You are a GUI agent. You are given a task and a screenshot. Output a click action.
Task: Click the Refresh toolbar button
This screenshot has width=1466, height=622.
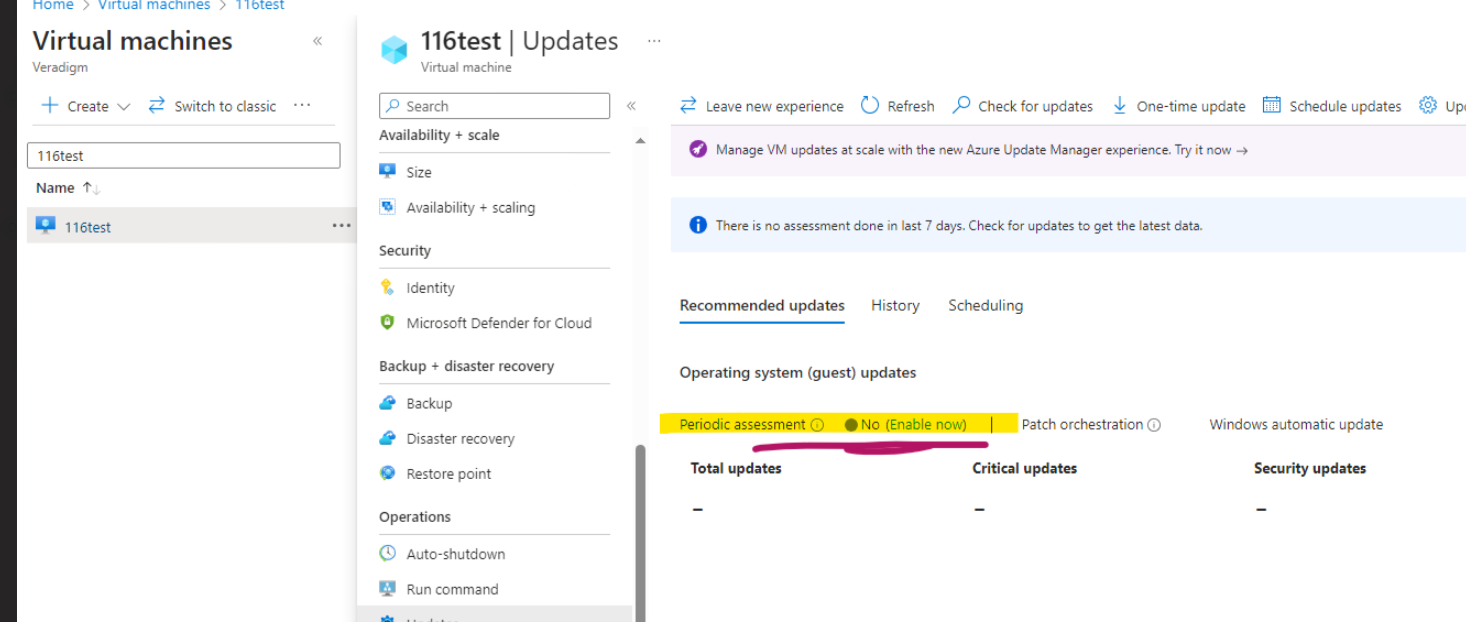point(898,106)
